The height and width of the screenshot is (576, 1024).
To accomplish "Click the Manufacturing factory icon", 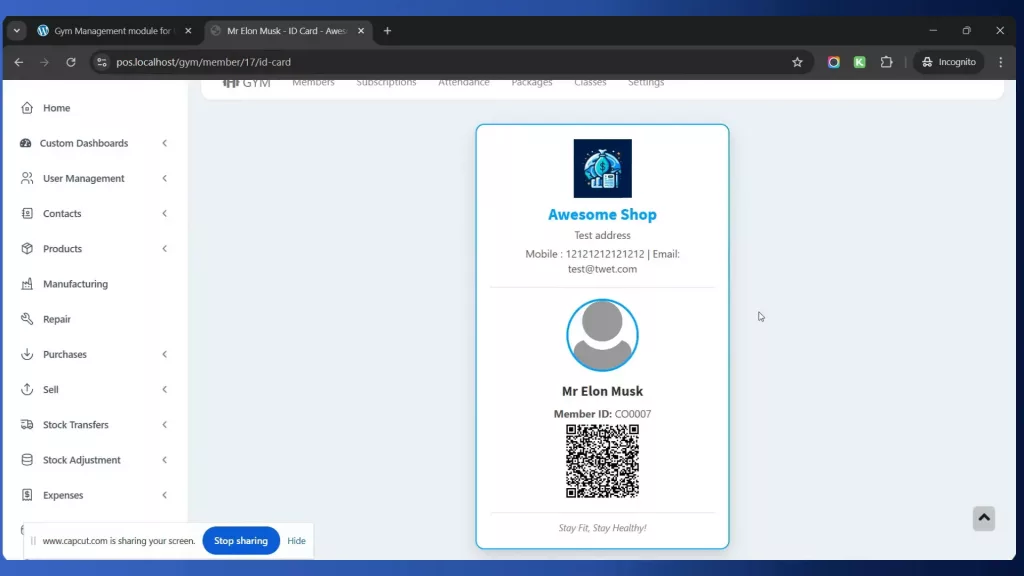I will point(27,284).
